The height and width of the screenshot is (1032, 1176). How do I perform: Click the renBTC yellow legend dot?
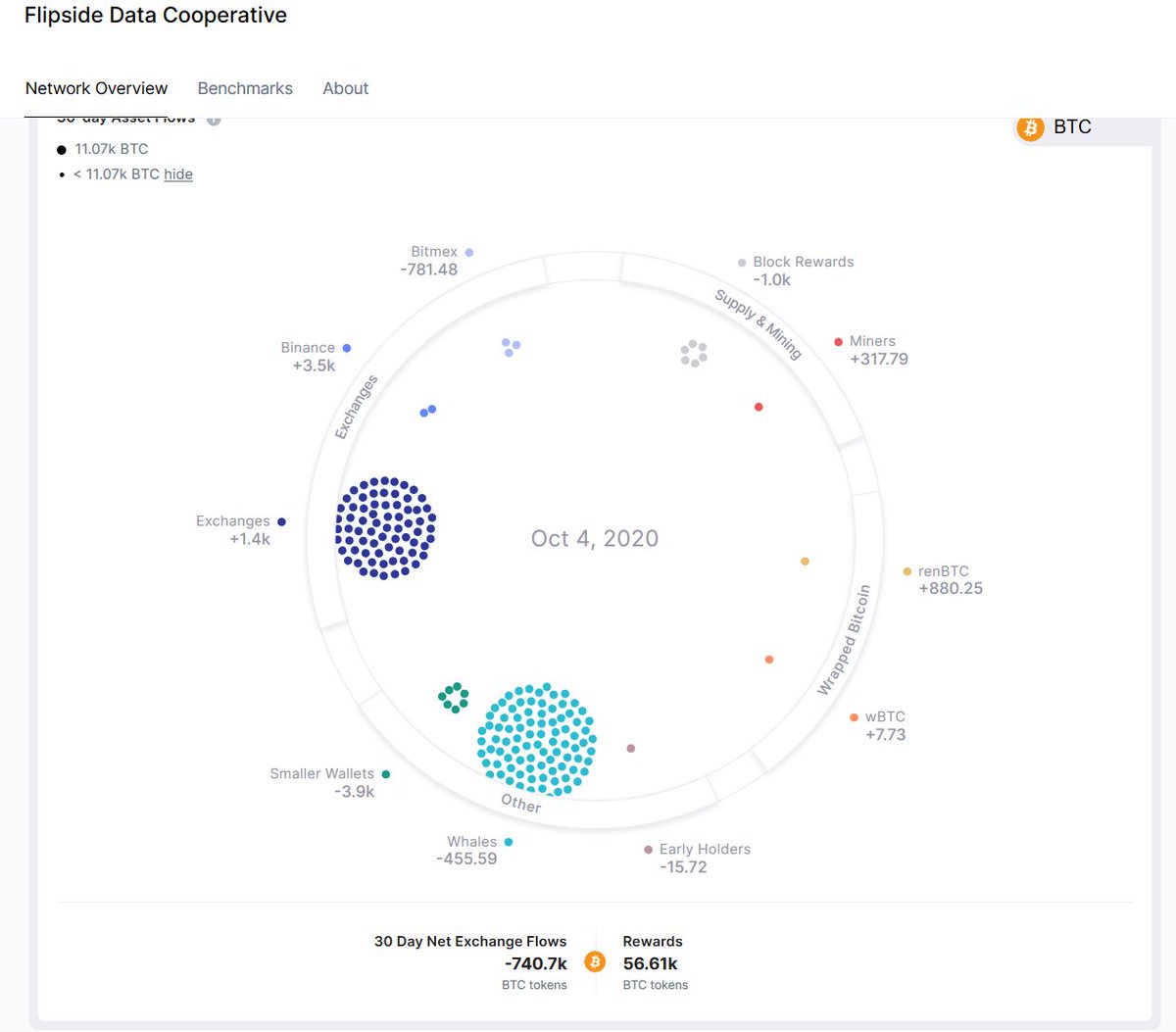pyautogui.click(x=906, y=571)
